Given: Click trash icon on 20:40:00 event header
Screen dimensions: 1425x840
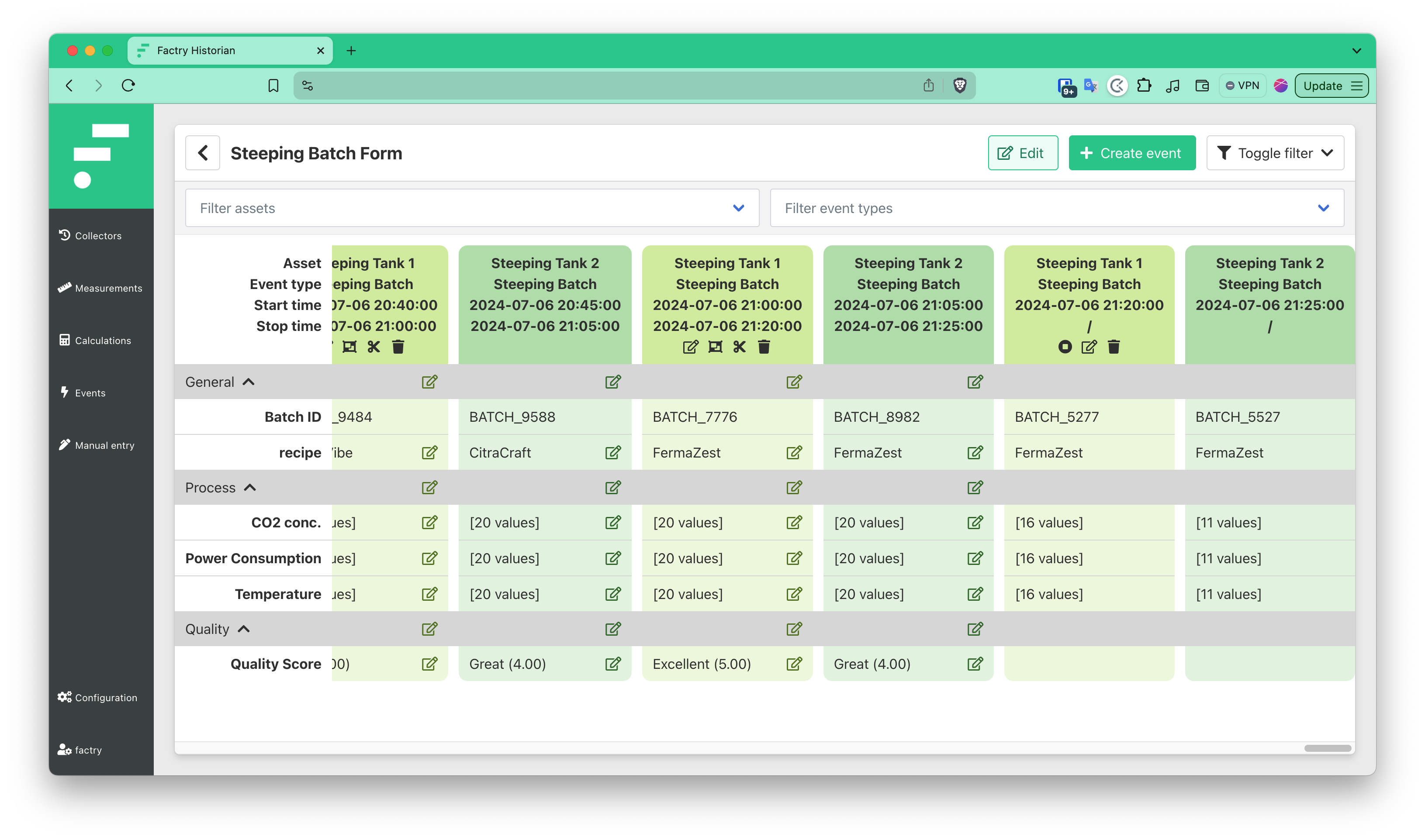Looking at the screenshot, I should (398, 346).
